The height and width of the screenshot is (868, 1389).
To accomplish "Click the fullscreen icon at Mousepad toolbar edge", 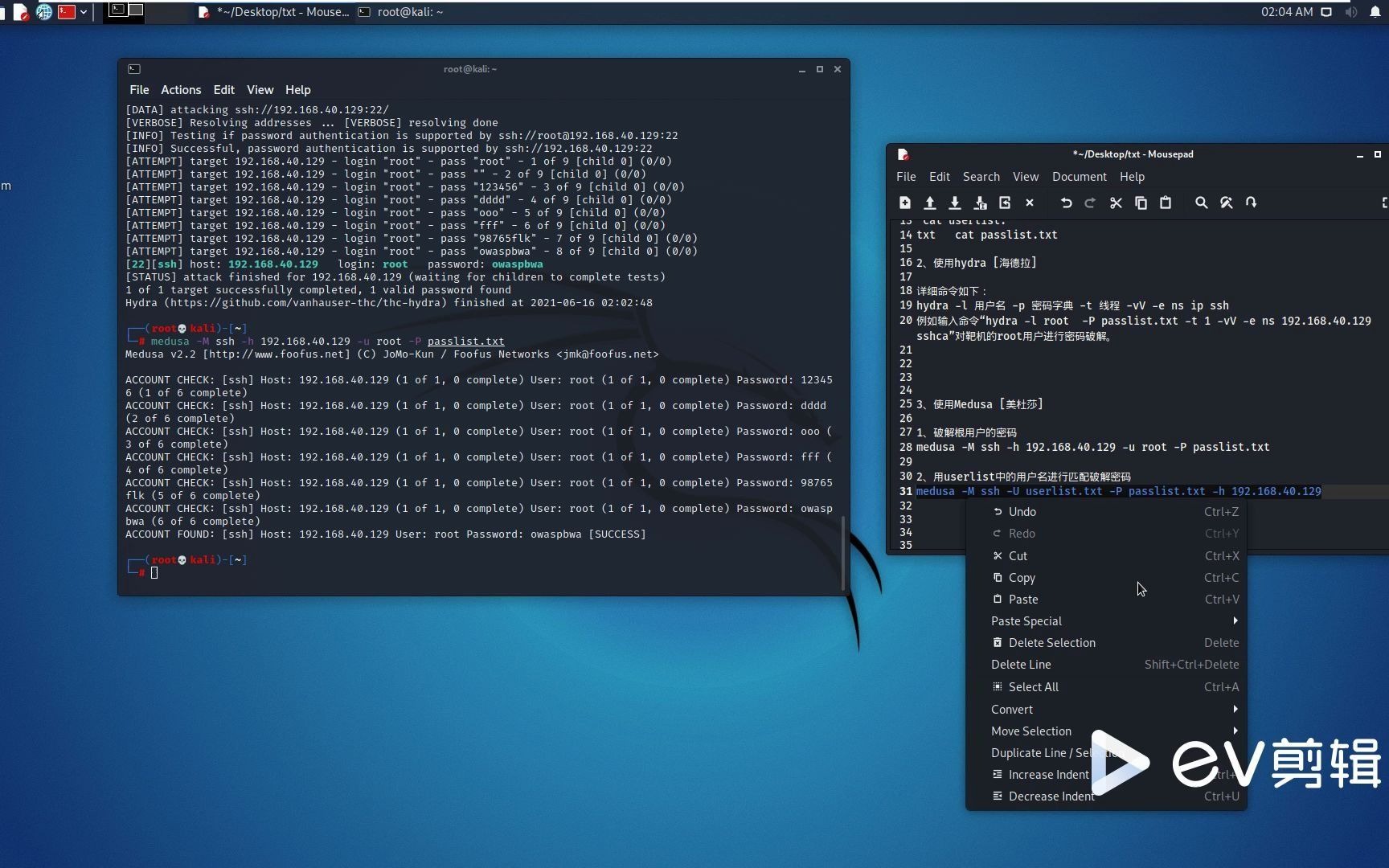I will [x=1384, y=203].
